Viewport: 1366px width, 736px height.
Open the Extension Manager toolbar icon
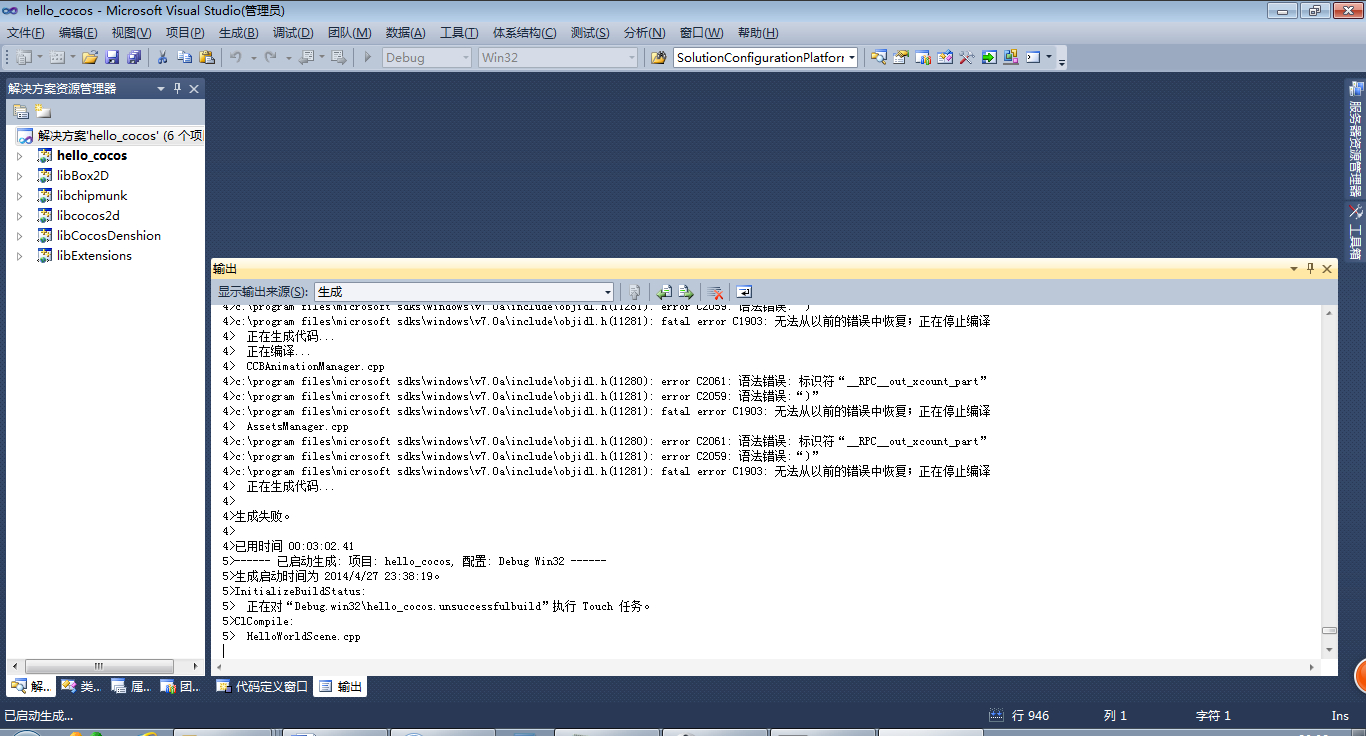(1011, 57)
